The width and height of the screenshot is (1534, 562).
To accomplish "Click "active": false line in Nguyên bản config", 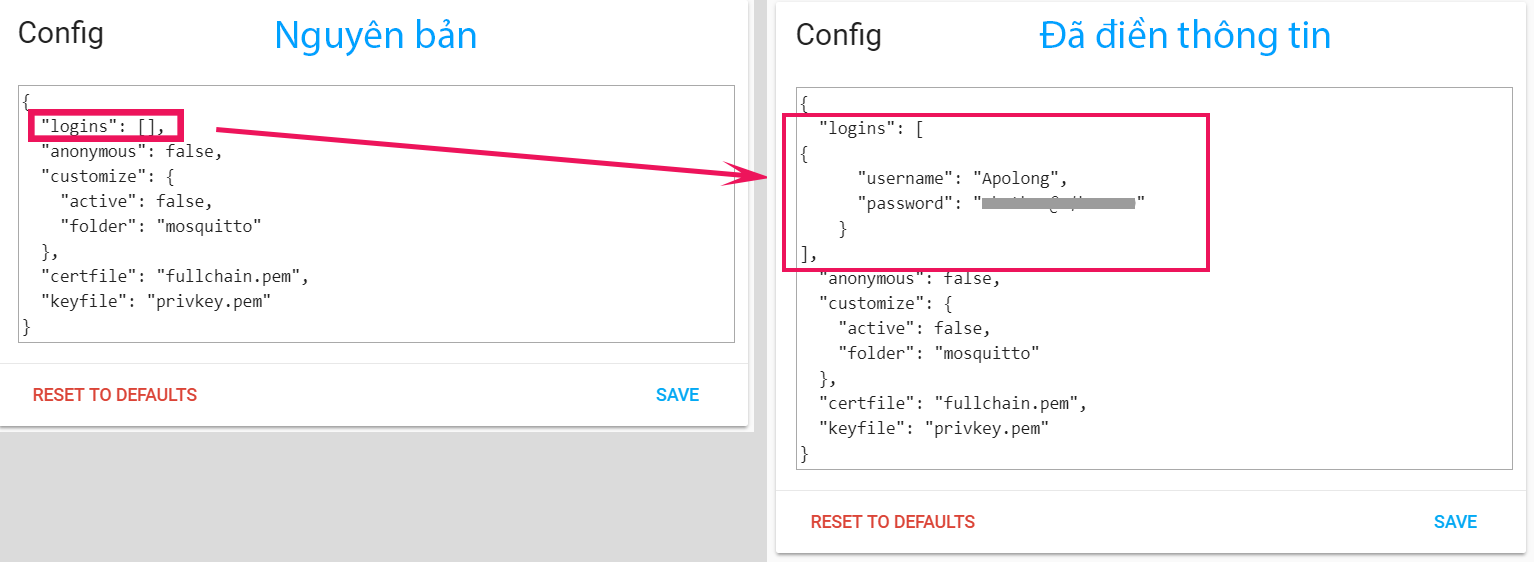I will [136, 201].
